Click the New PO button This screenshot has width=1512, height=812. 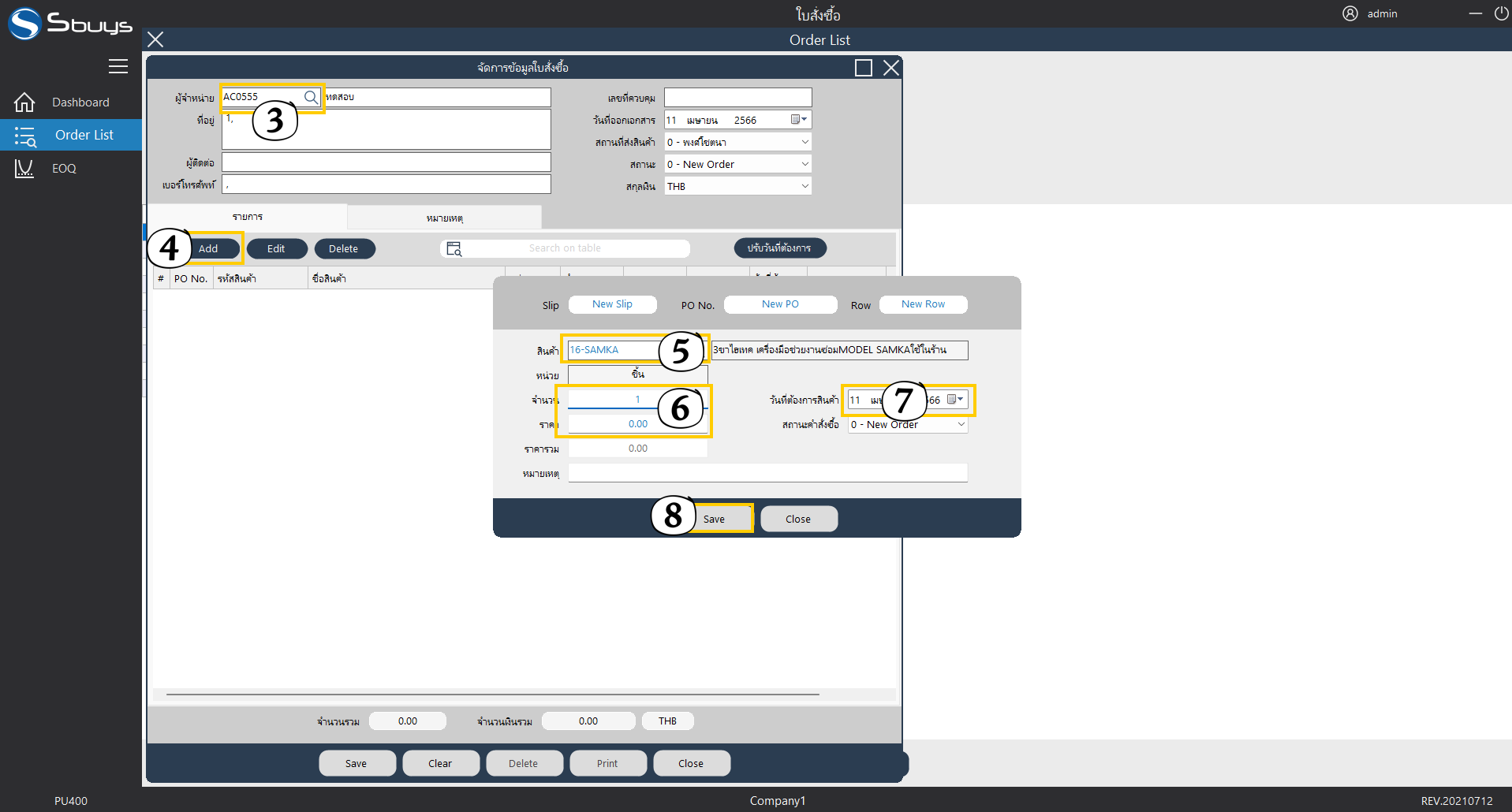[x=780, y=304]
